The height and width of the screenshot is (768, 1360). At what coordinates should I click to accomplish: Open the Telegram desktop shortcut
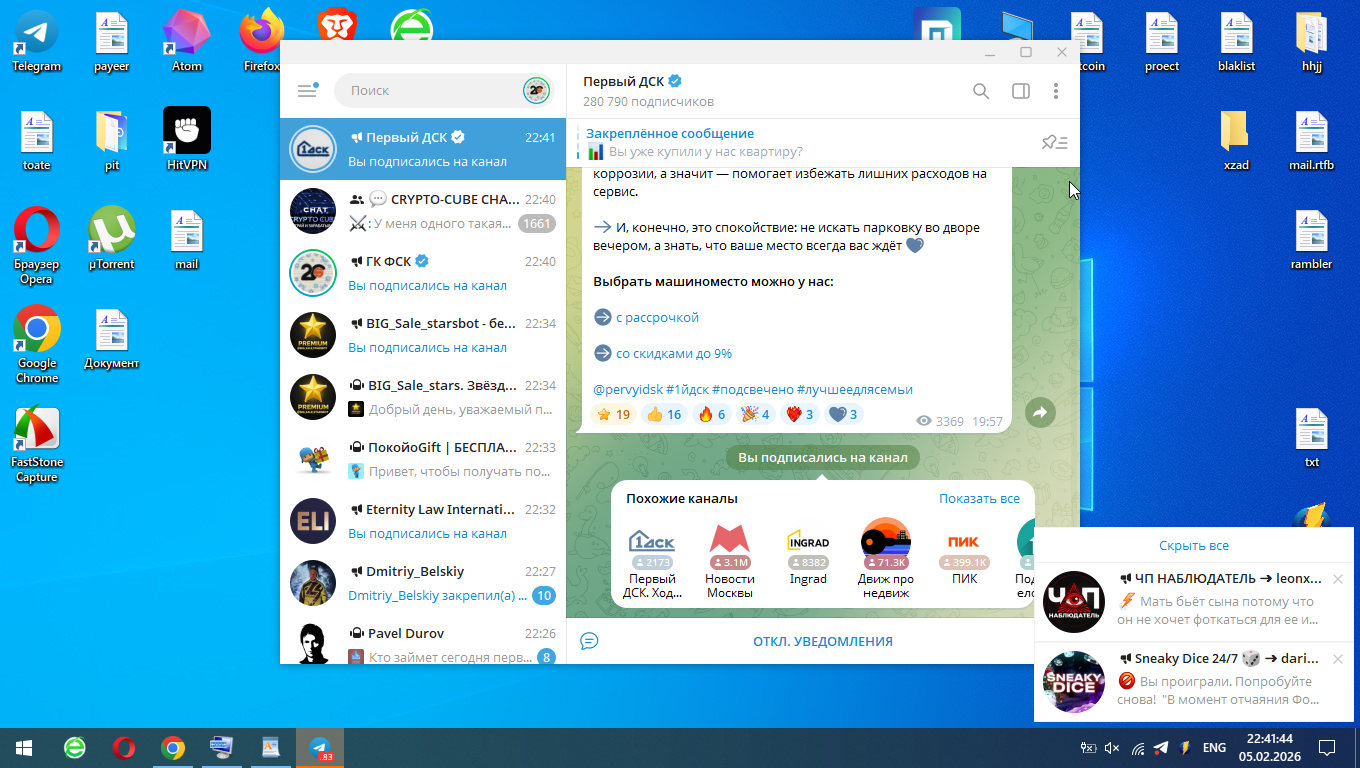[37, 42]
